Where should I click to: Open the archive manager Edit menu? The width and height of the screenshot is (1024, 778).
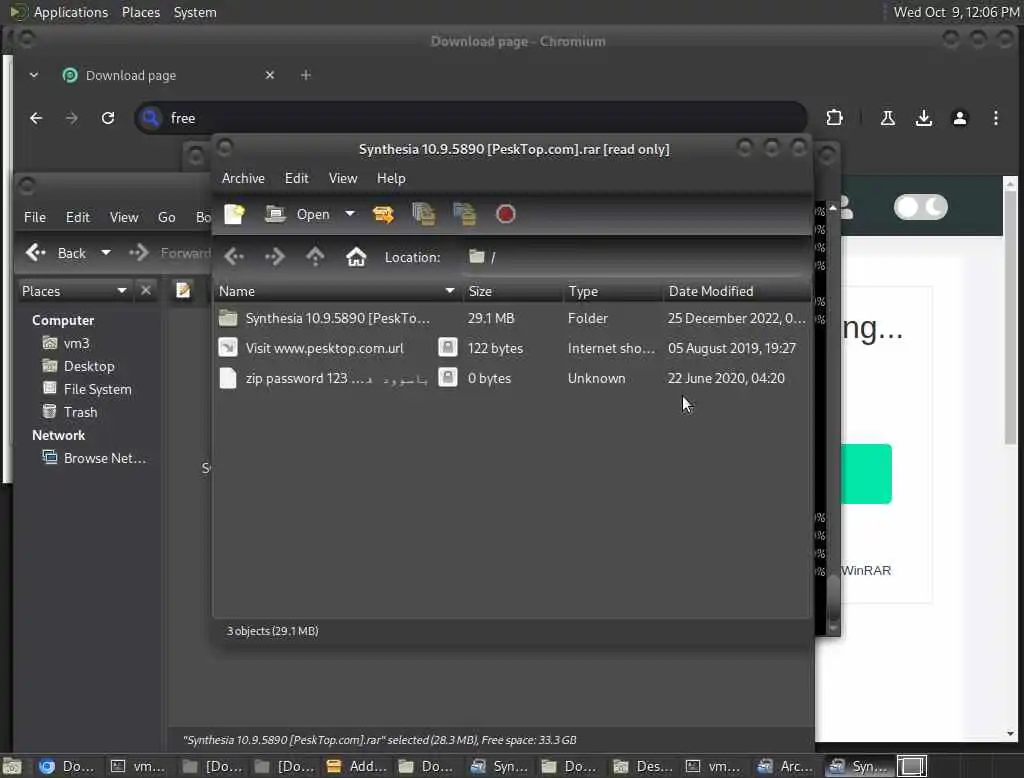coord(296,178)
